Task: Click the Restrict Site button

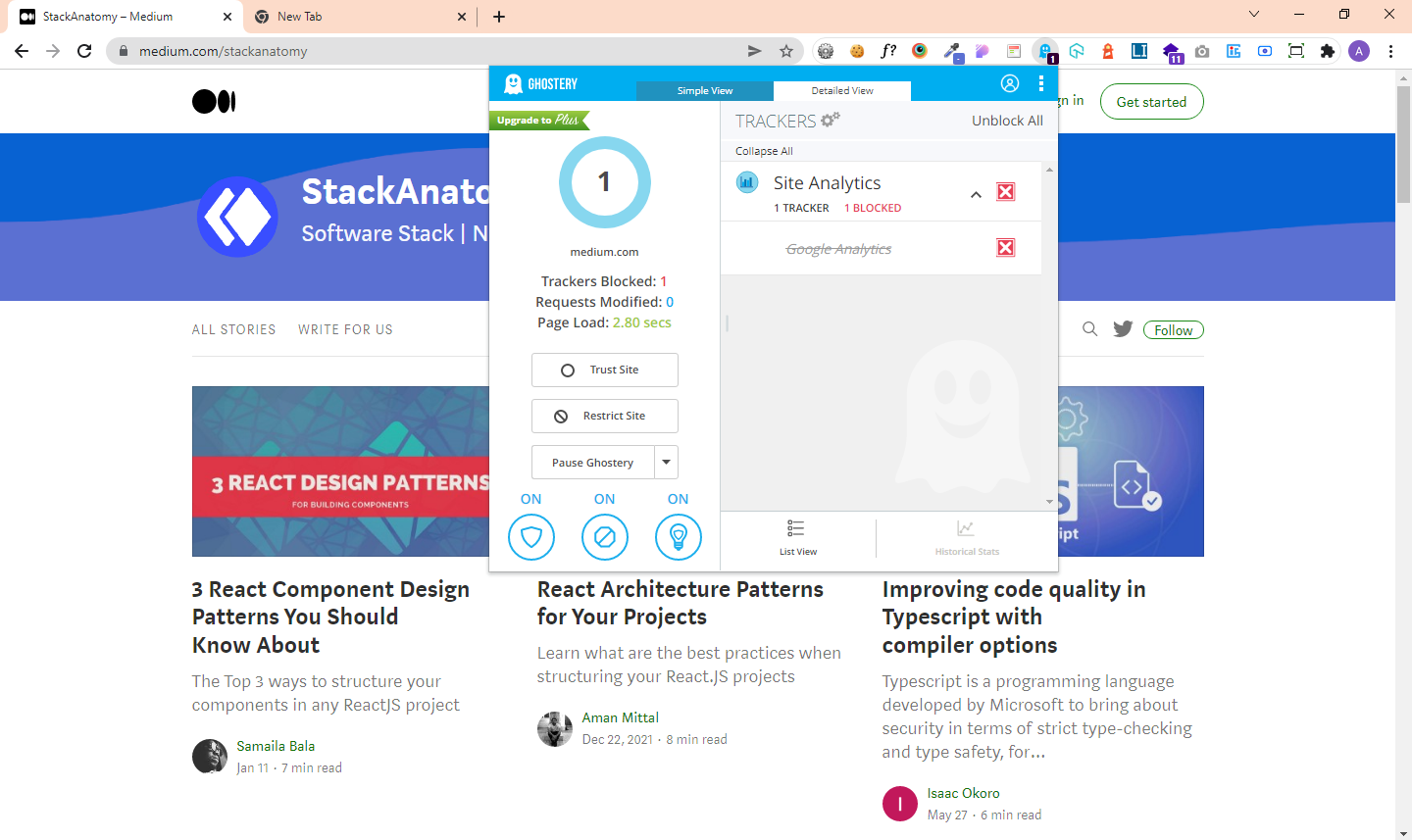Action: 605,416
